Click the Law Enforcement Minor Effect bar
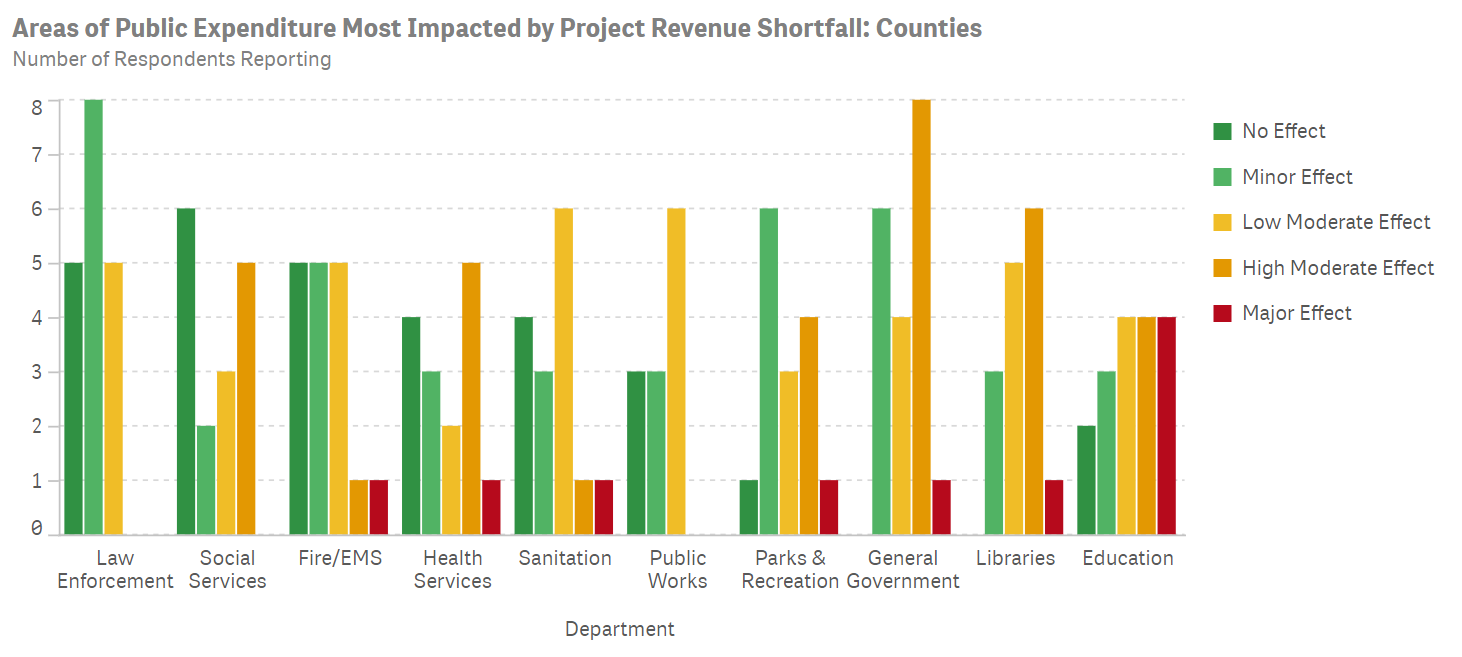Screen dimensions: 1462x657 (x=93, y=317)
